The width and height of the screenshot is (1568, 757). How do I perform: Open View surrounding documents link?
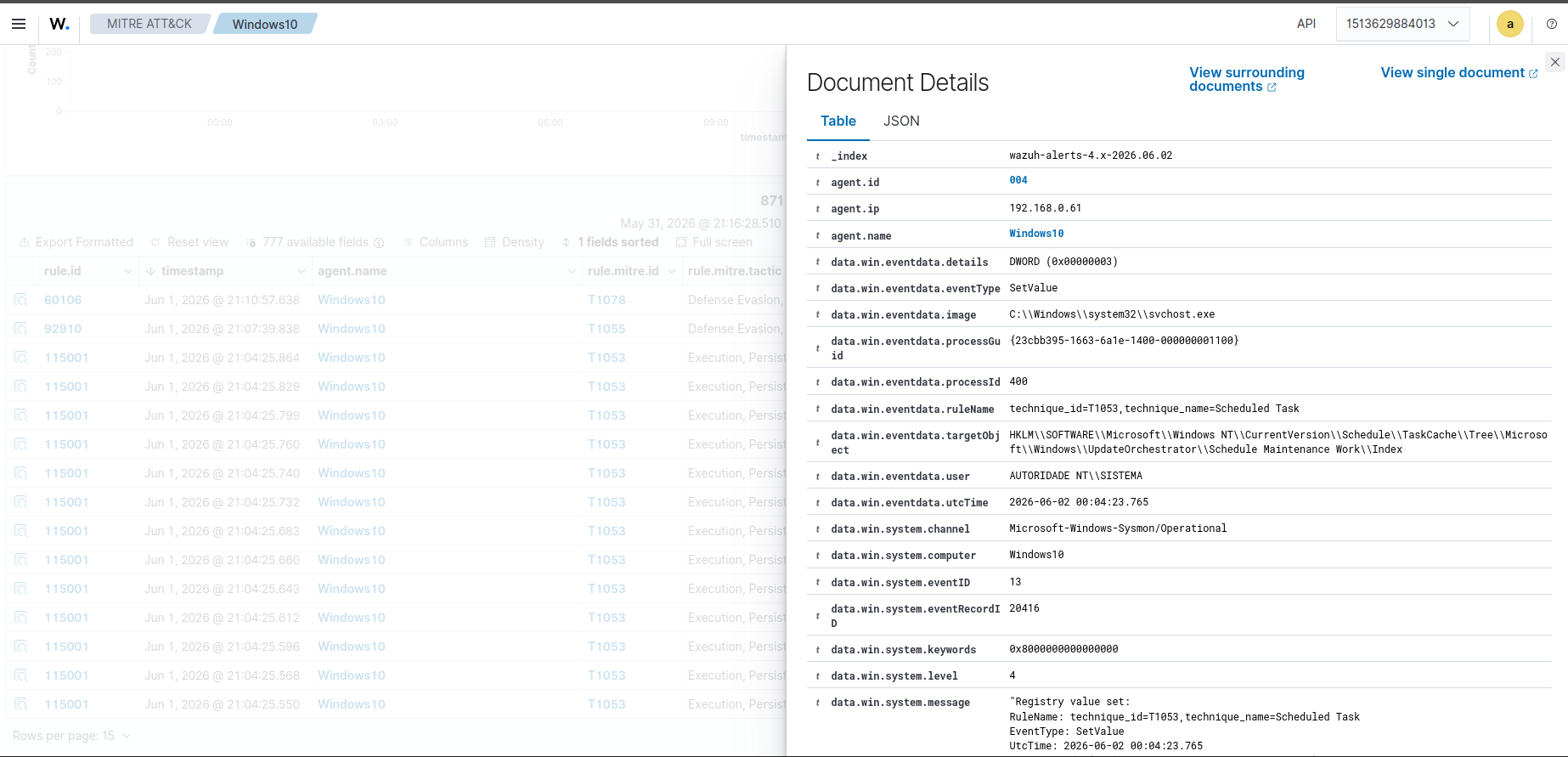[x=1246, y=80]
